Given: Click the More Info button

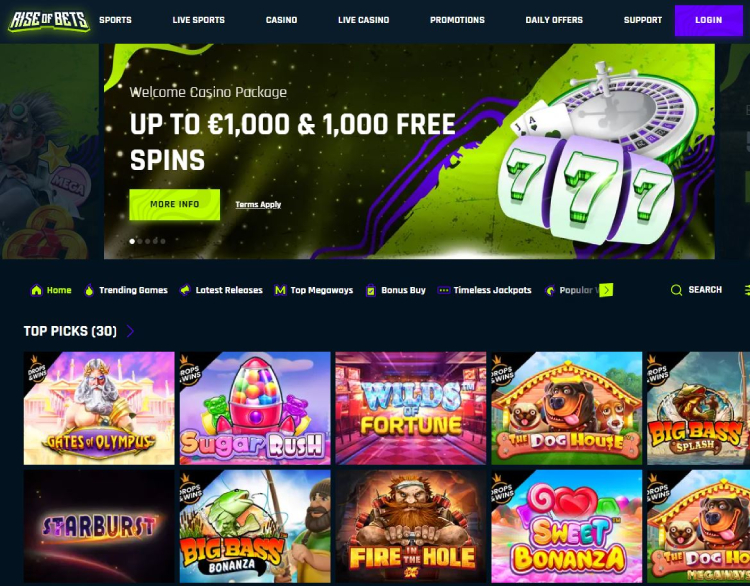Looking at the screenshot, I should click(x=175, y=204).
